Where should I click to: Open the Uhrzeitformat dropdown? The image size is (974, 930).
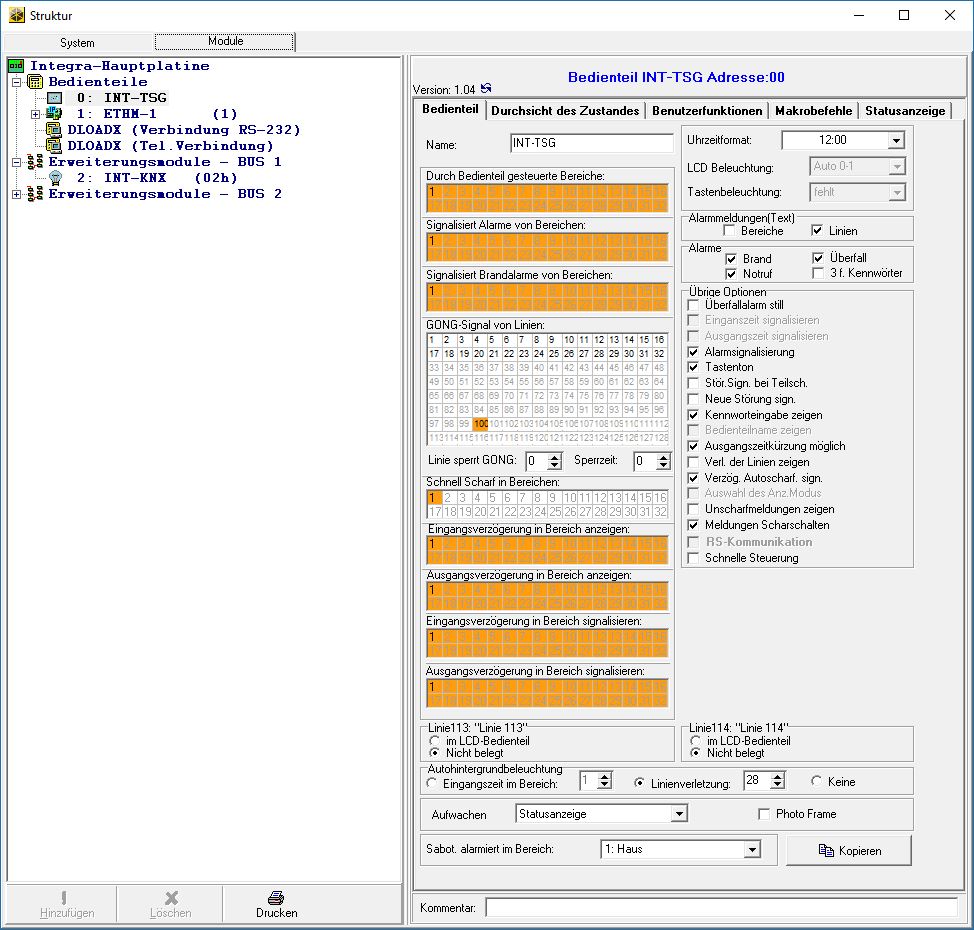[895, 141]
